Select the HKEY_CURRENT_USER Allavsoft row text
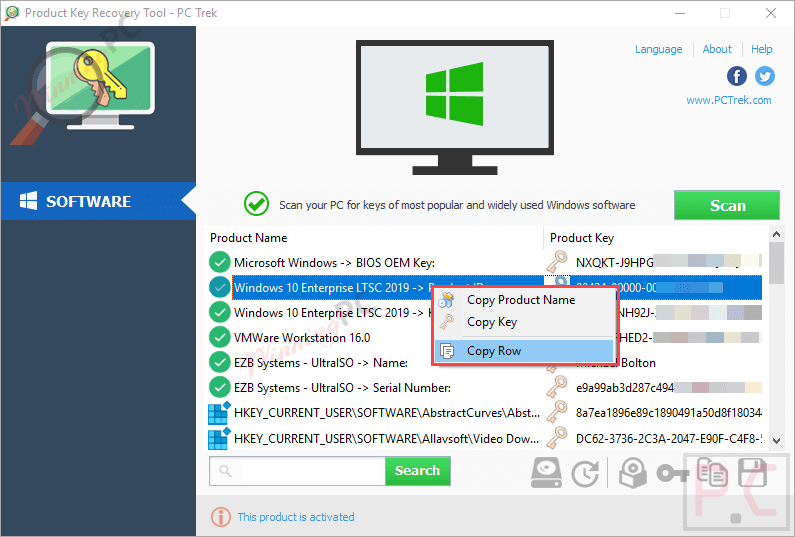 point(386,439)
